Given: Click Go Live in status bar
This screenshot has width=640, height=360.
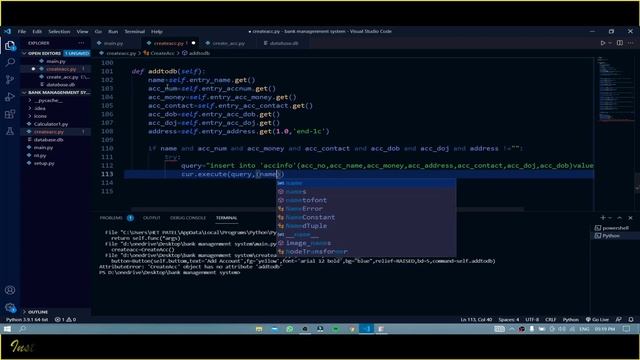Looking at the screenshot, I should (x=597, y=320).
